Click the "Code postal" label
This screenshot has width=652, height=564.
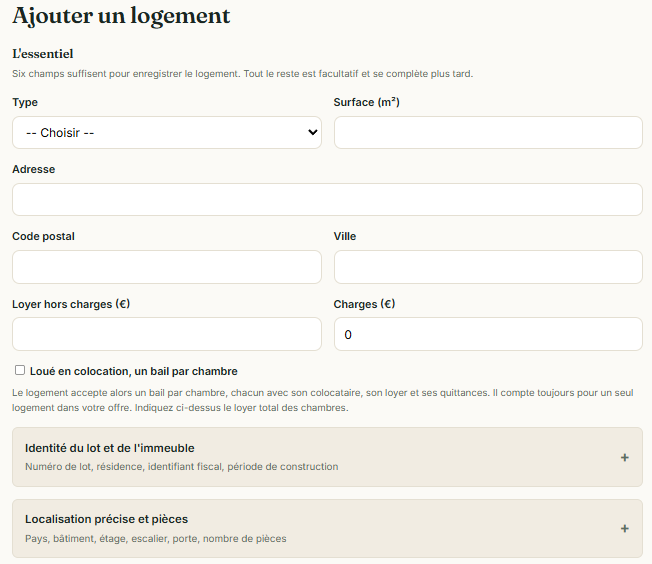pyautogui.click(x=44, y=236)
